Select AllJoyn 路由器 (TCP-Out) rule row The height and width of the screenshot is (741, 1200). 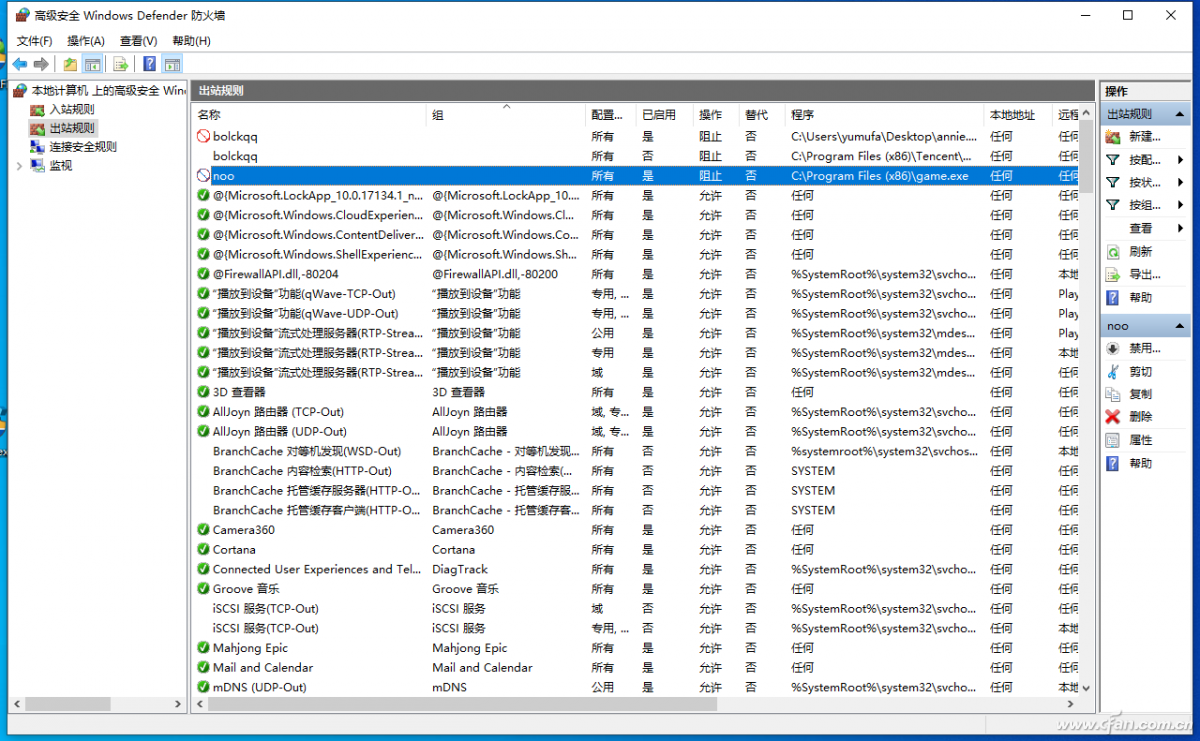tap(636, 412)
